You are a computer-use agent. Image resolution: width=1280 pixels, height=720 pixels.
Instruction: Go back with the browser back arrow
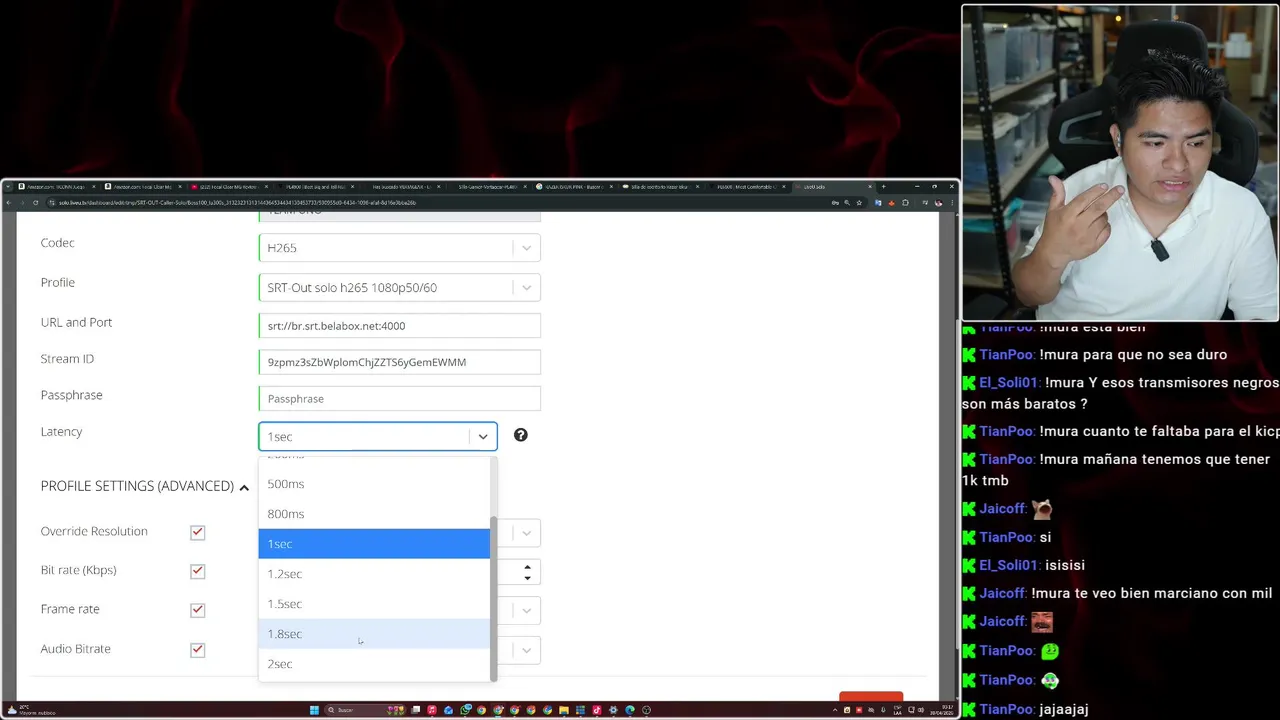point(7,203)
